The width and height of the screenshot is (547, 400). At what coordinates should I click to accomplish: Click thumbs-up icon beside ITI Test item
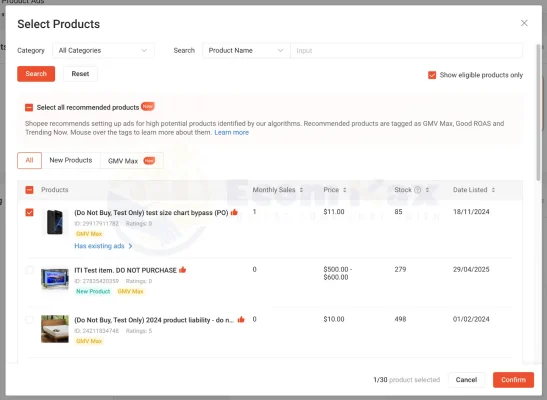[x=182, y=270]
